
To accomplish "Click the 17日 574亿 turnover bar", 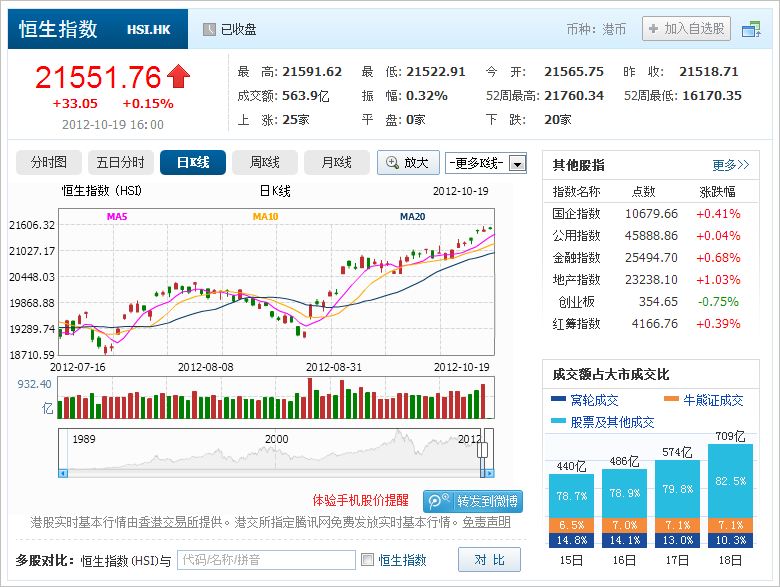I will tap(677, 503).
